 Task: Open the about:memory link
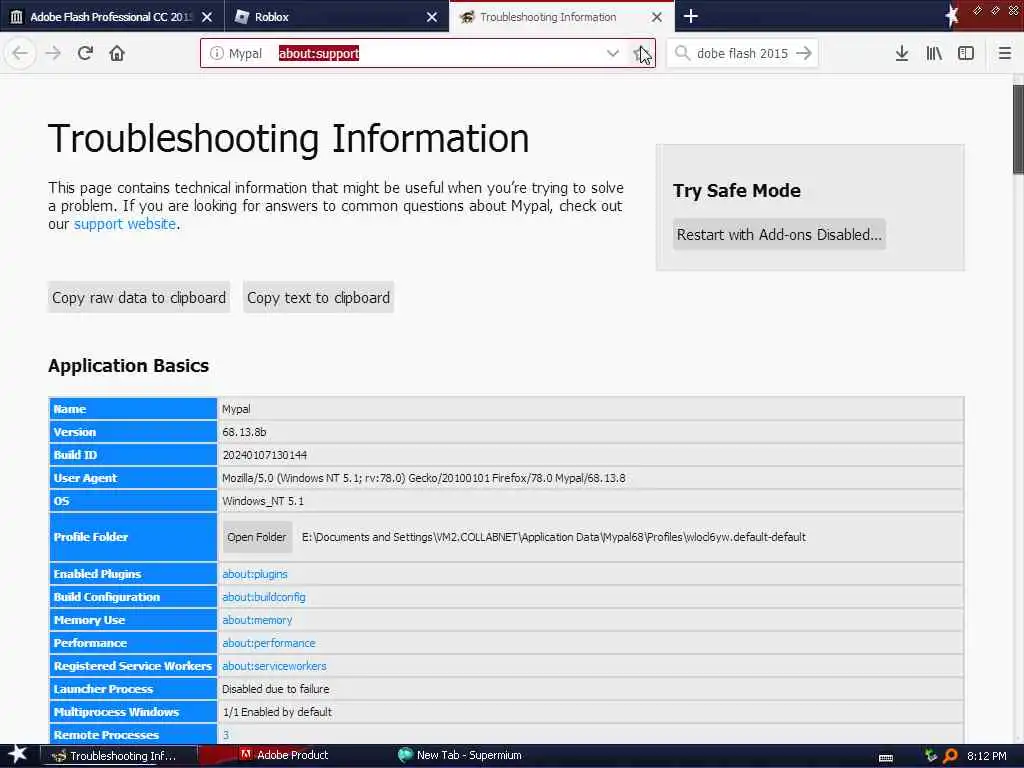click(257, 620)
